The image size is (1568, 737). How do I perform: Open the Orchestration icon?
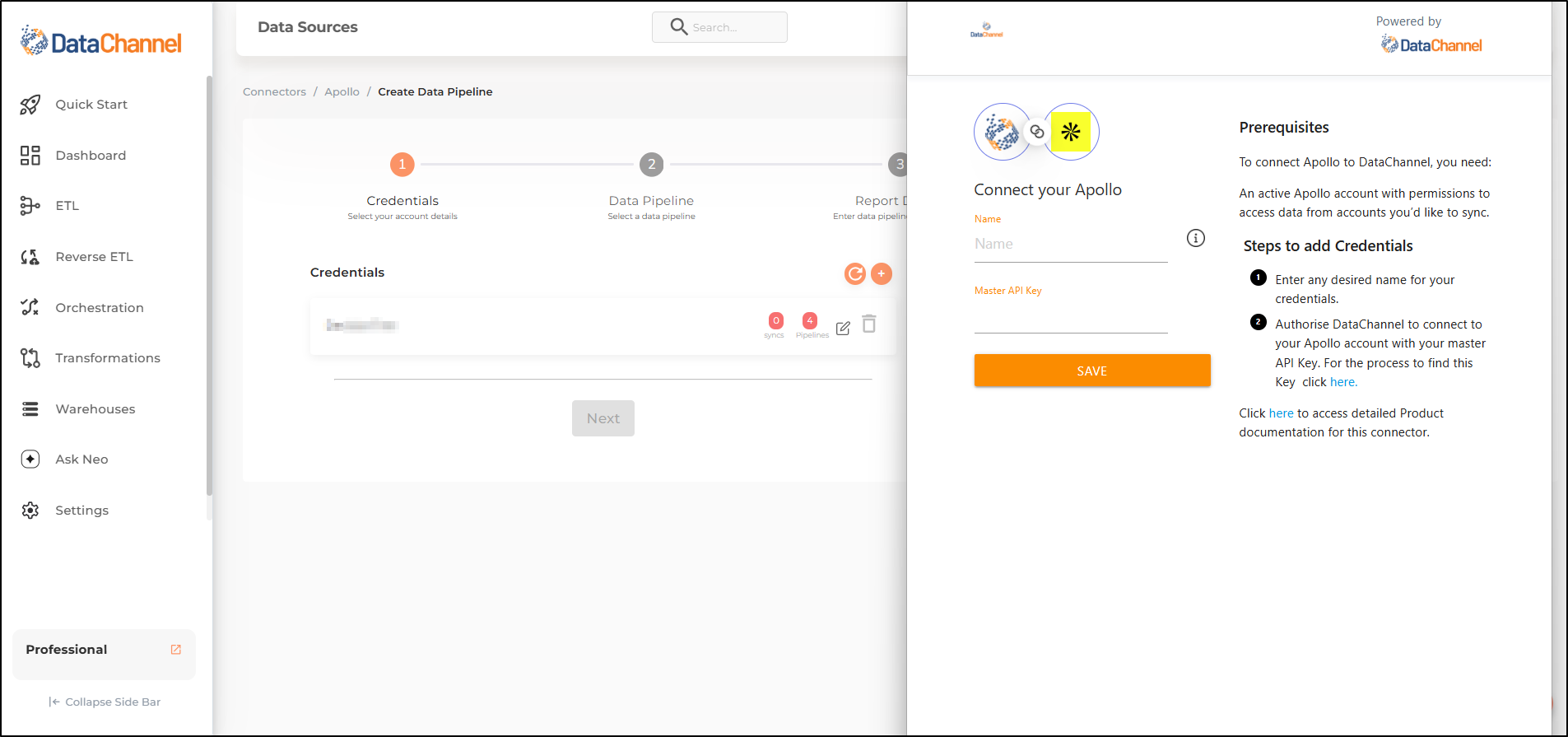30,308
